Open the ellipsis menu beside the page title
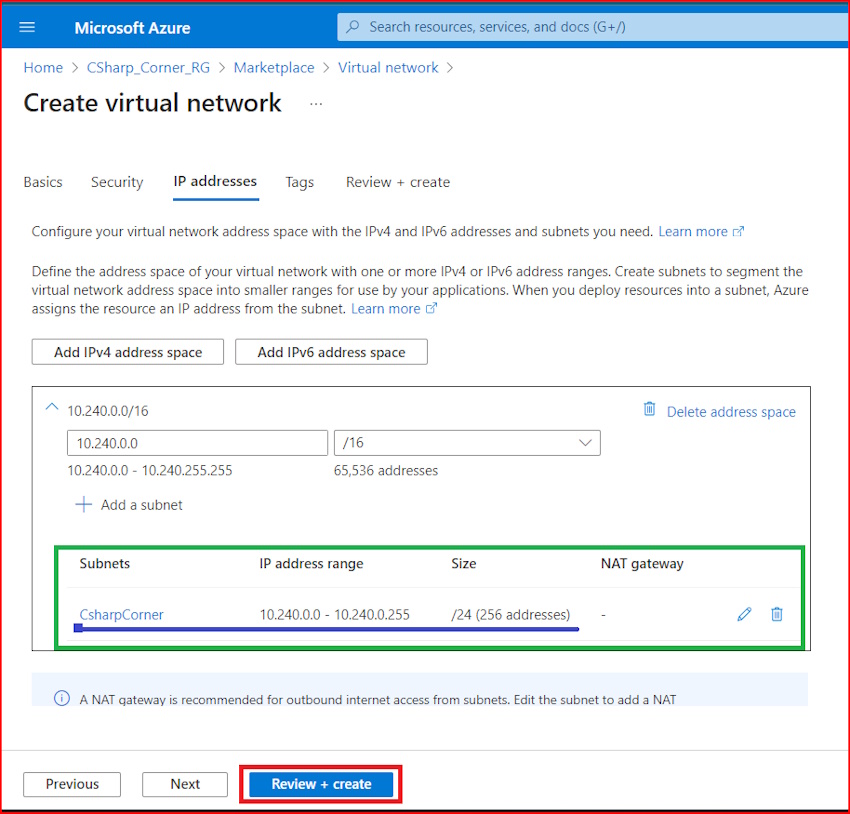The image size is (850, 814). coord(316,104)
